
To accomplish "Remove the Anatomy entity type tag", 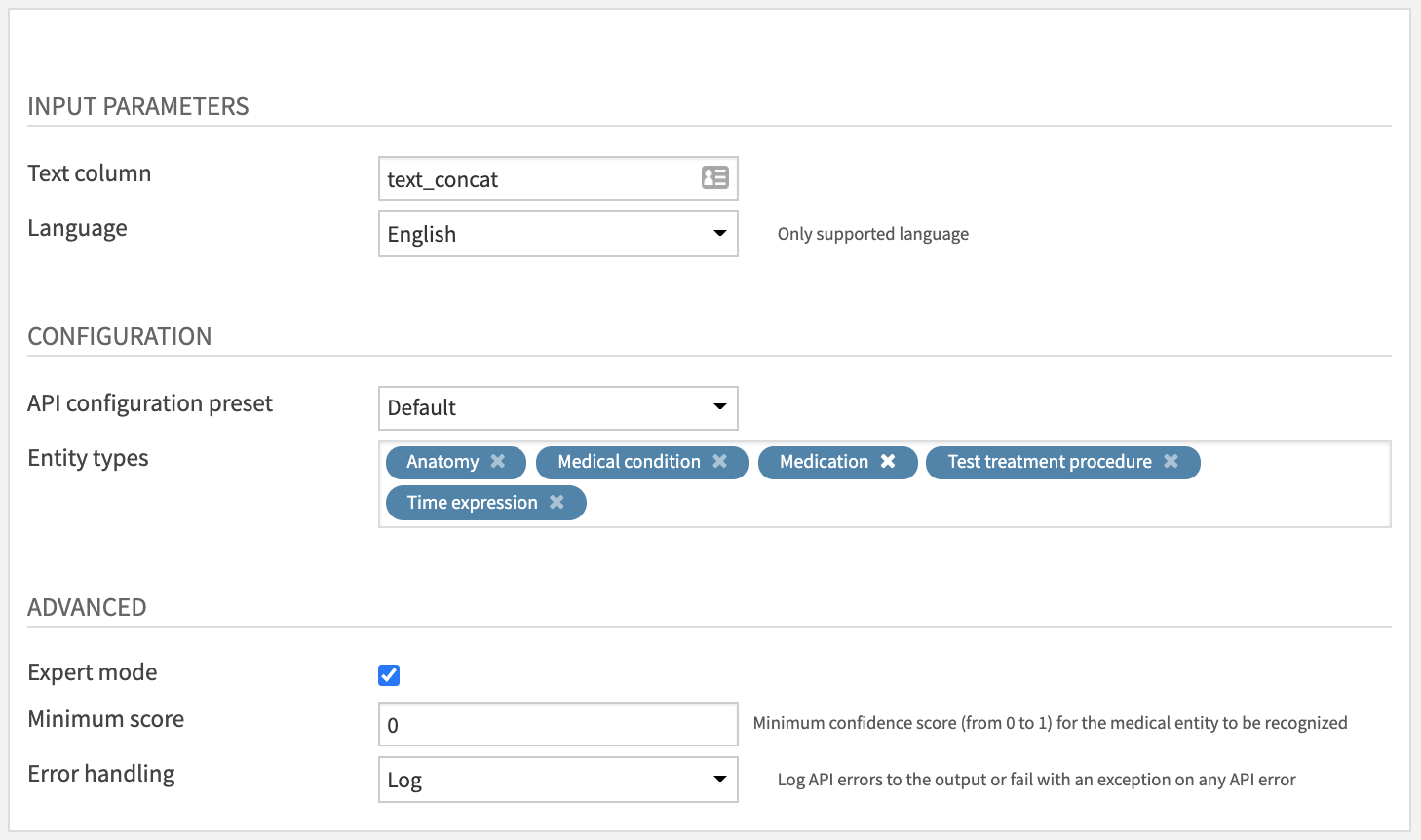I will click(x=499, y=462).
